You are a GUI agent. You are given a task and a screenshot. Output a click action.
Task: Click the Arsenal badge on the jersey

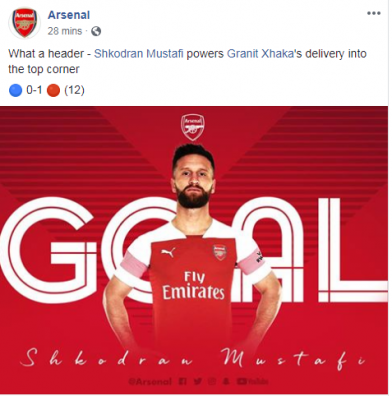pyautogui.click(x=220, y=252)
